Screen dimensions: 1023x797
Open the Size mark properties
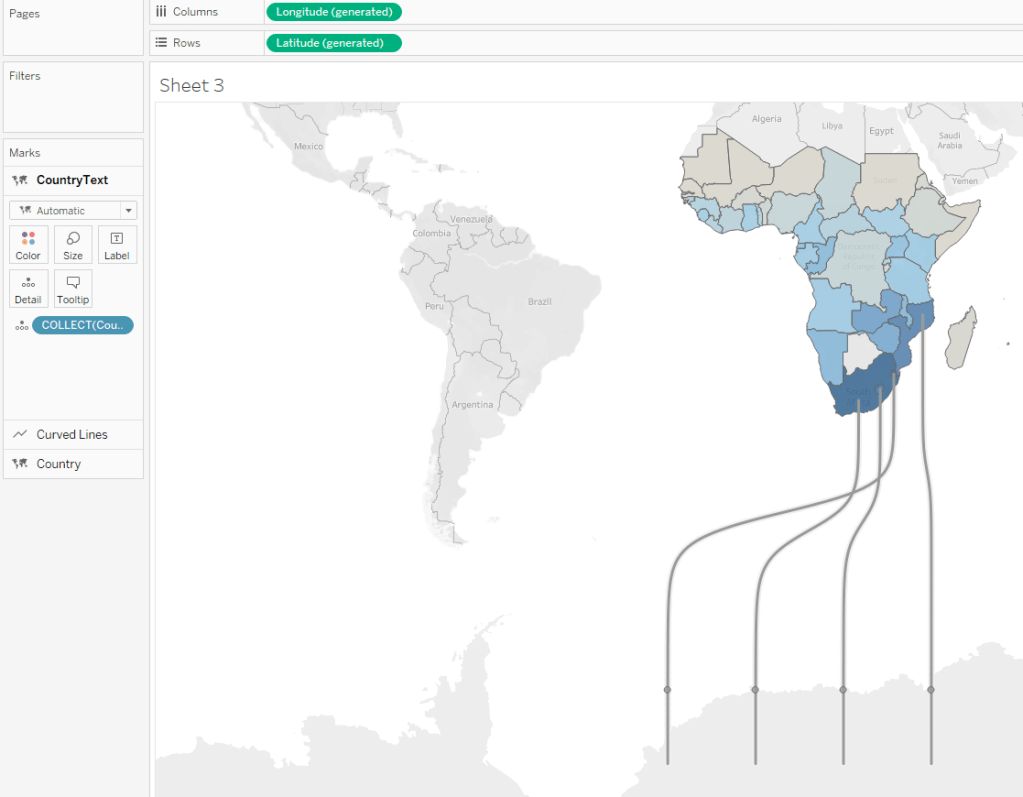coord(73,244)
